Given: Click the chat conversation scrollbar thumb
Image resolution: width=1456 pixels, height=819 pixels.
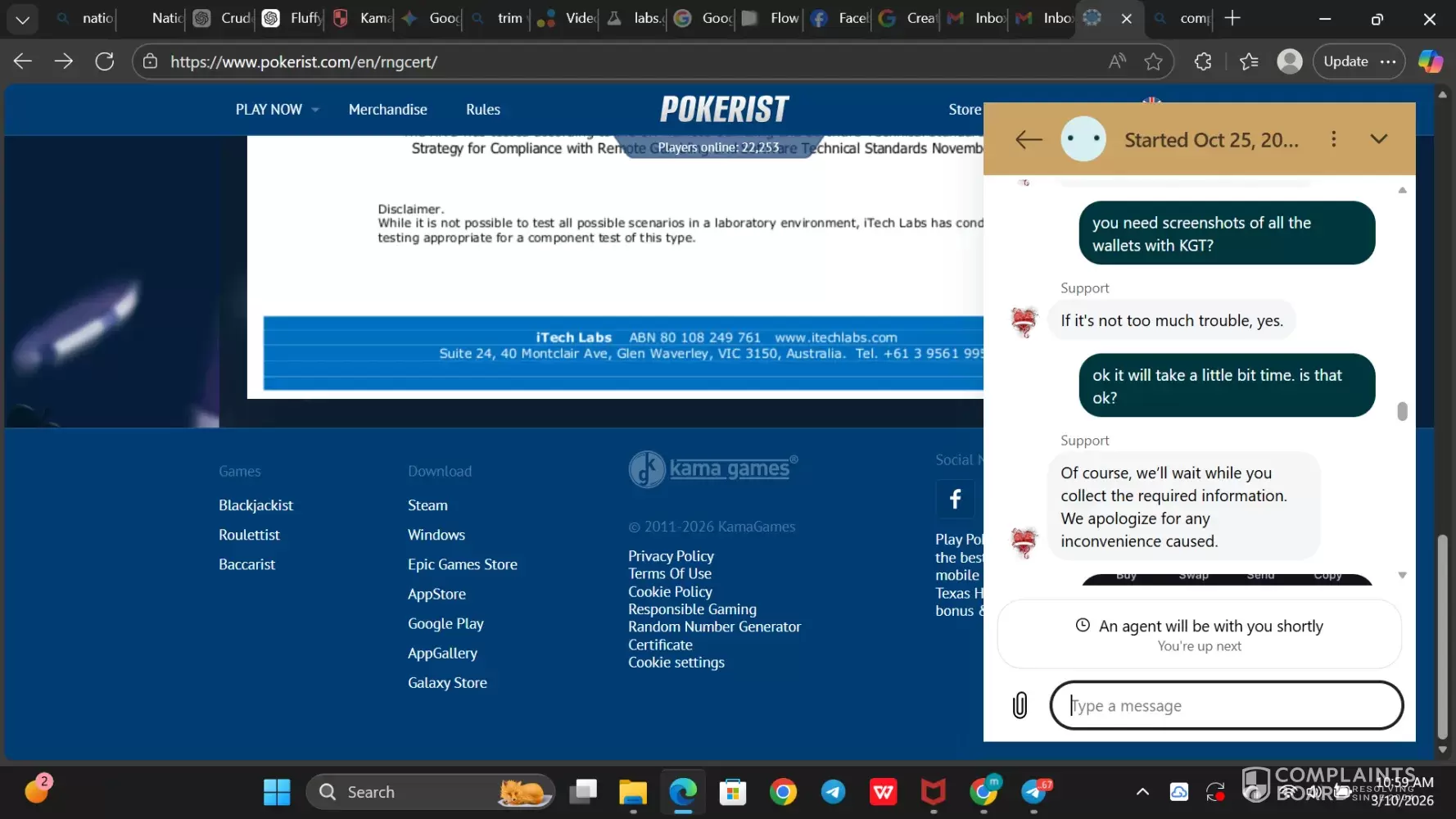Looking at the screenshot, I should 1402,411.
